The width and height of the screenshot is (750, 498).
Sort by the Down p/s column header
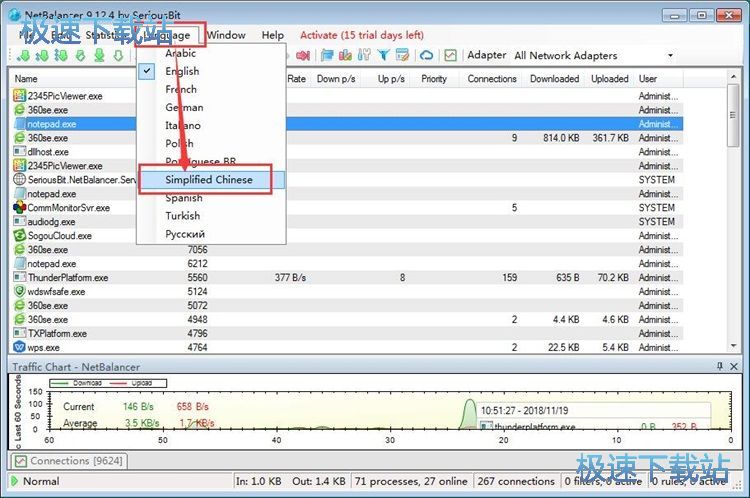pyautogui.click(x=336, y=79)
